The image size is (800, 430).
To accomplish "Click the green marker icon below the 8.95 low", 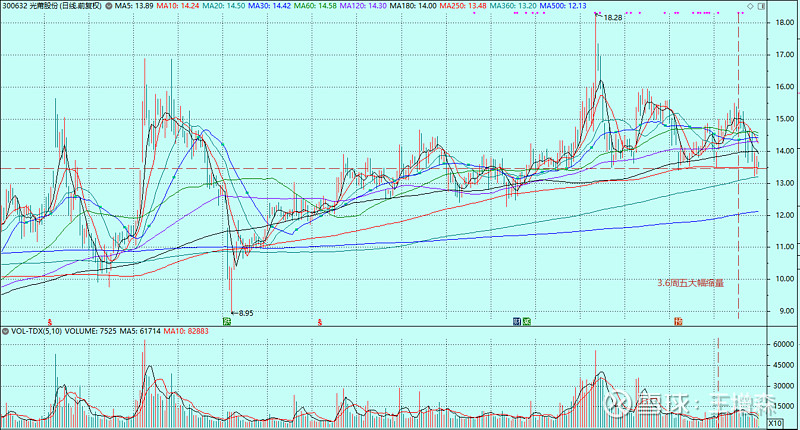I will 228,322.
